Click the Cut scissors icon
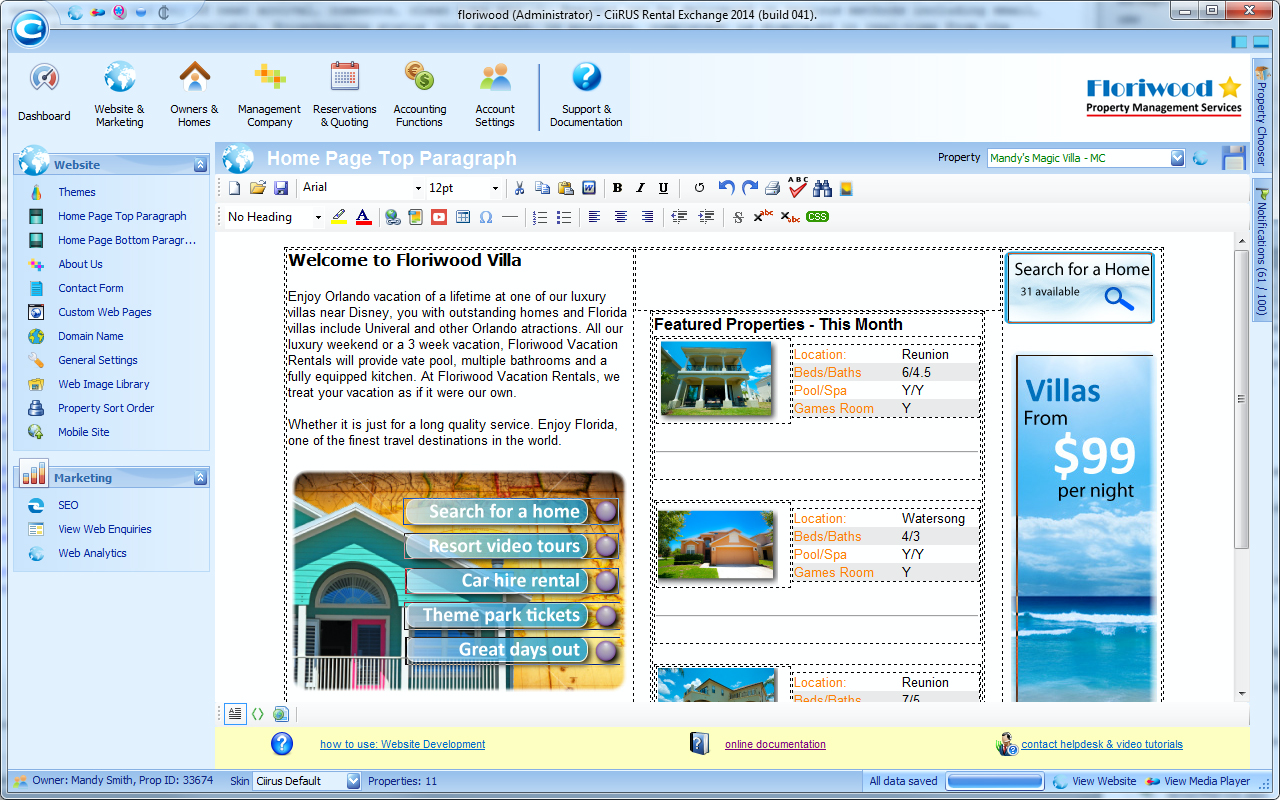1280x800 pixels. (519, 188)
